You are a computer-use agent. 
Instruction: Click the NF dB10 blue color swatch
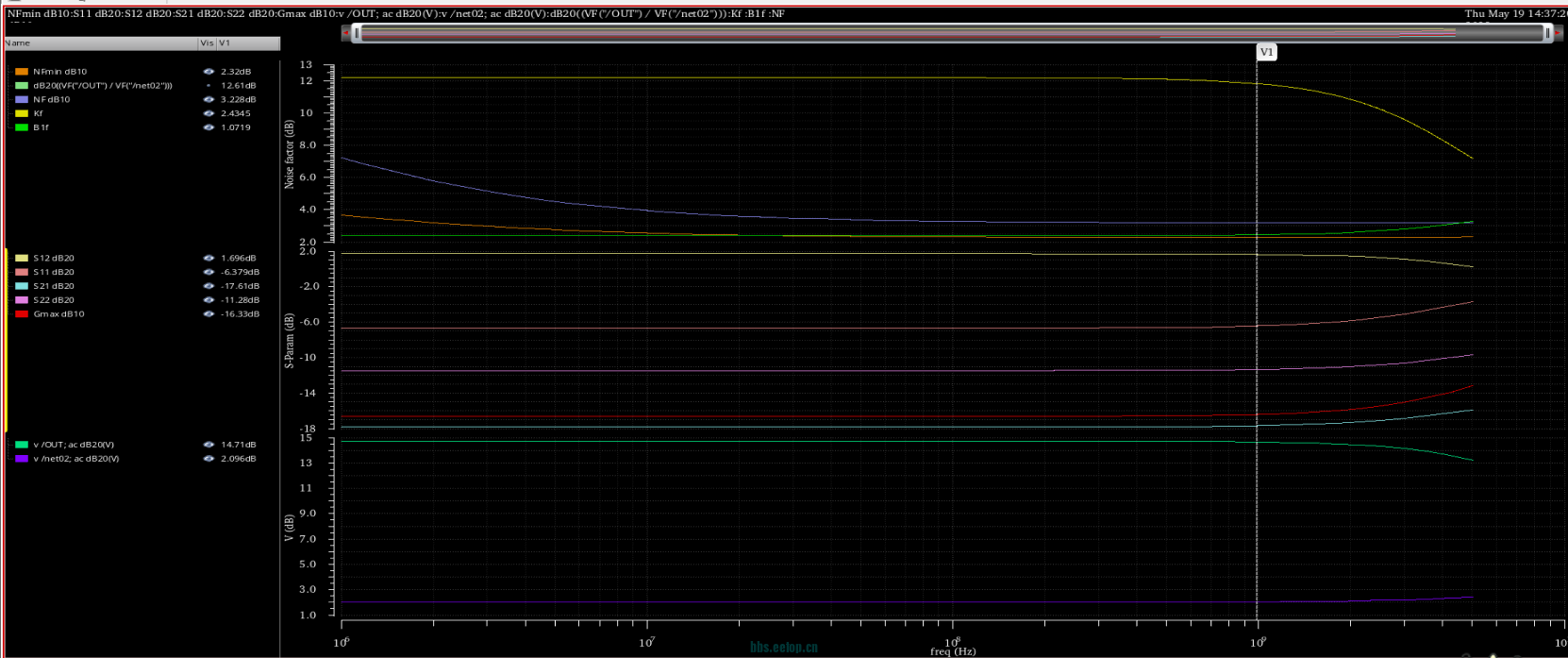coord(22,99)
